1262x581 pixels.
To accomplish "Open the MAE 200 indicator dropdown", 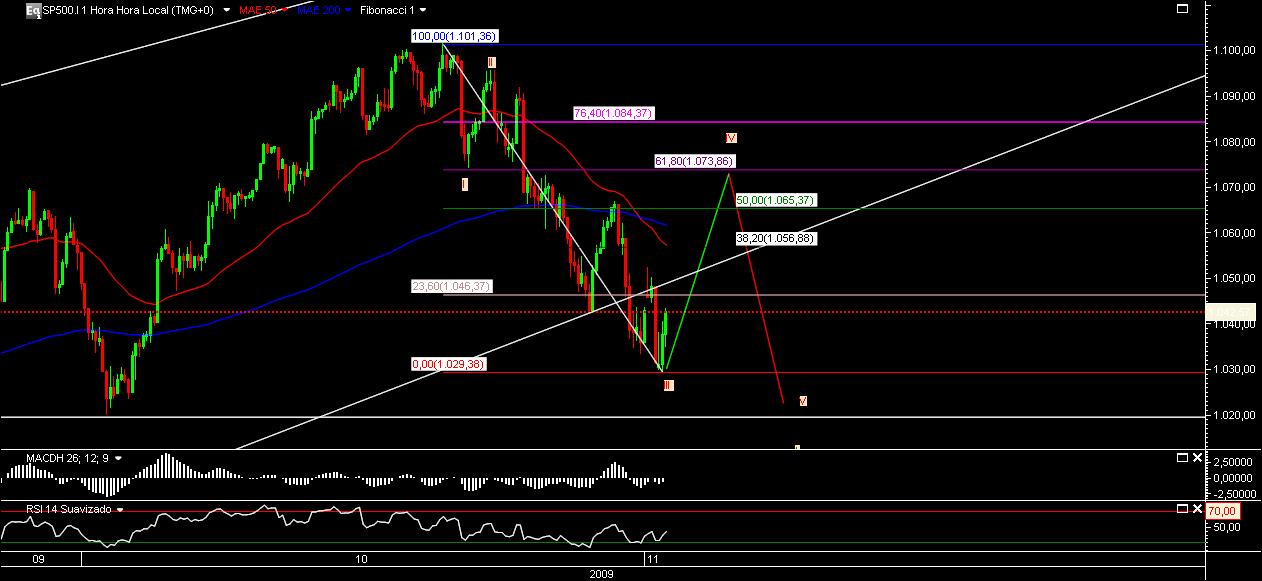I will 347,10.
